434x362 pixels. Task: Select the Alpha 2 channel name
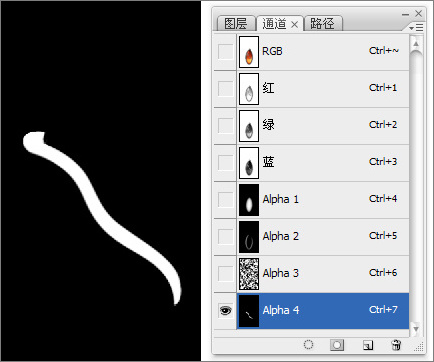[280, 236]
